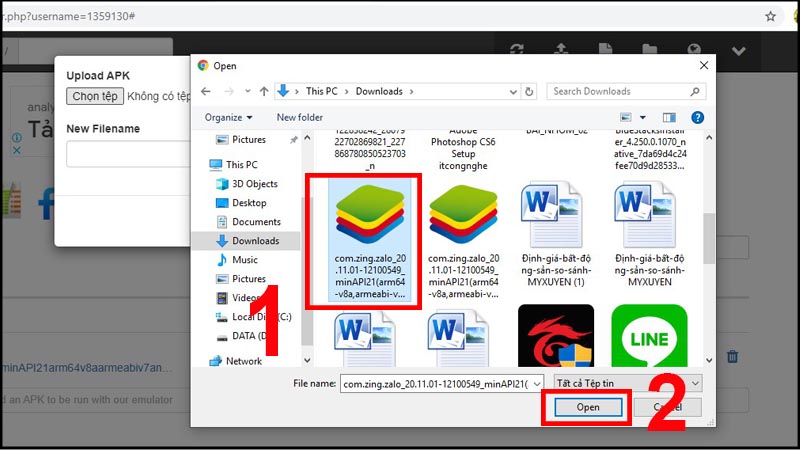
Task: Click the forward arrow in Open dialog
Action: pos(229,91)
